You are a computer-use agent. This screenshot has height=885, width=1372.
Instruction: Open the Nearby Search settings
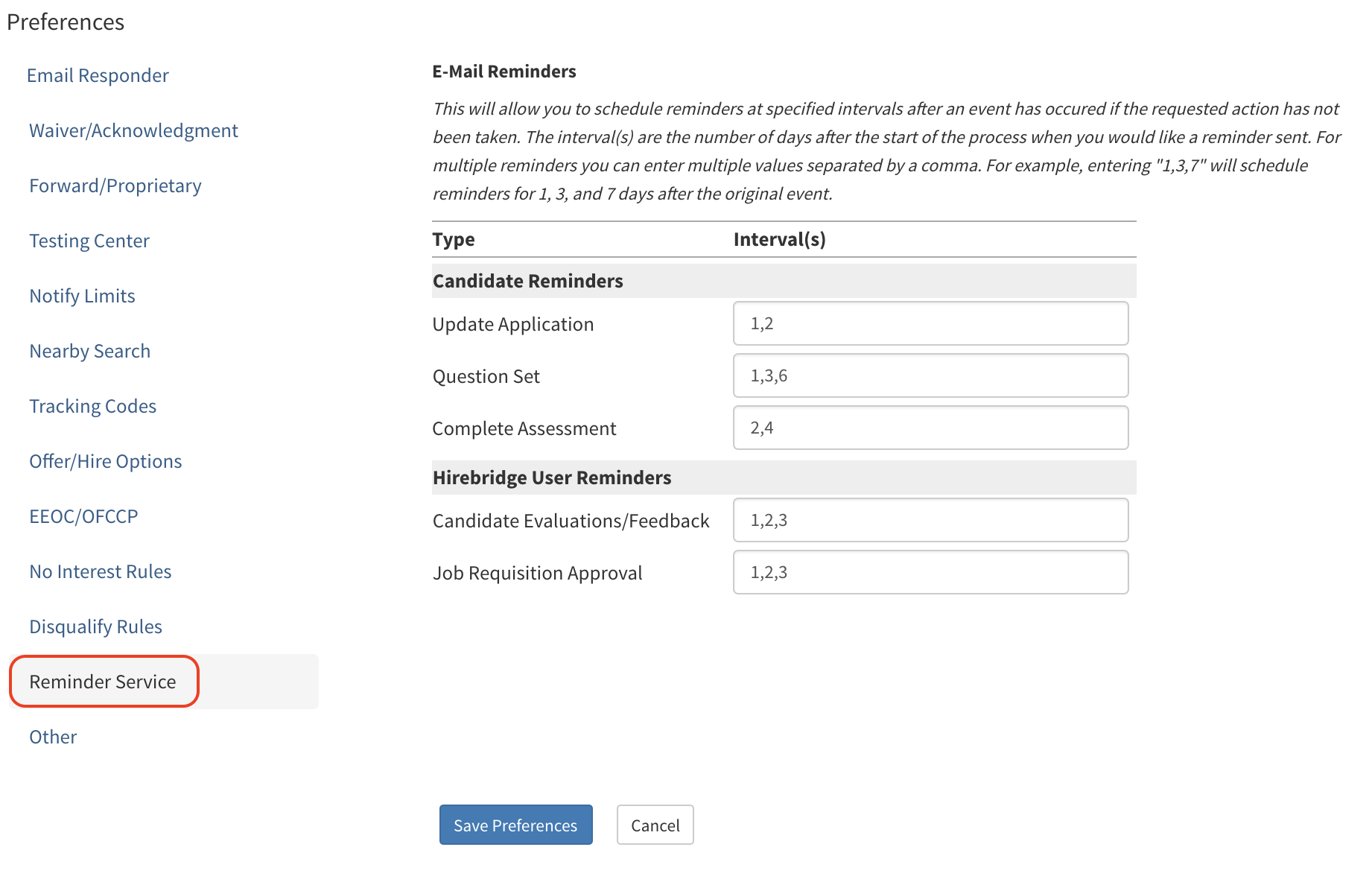(89, 351)
